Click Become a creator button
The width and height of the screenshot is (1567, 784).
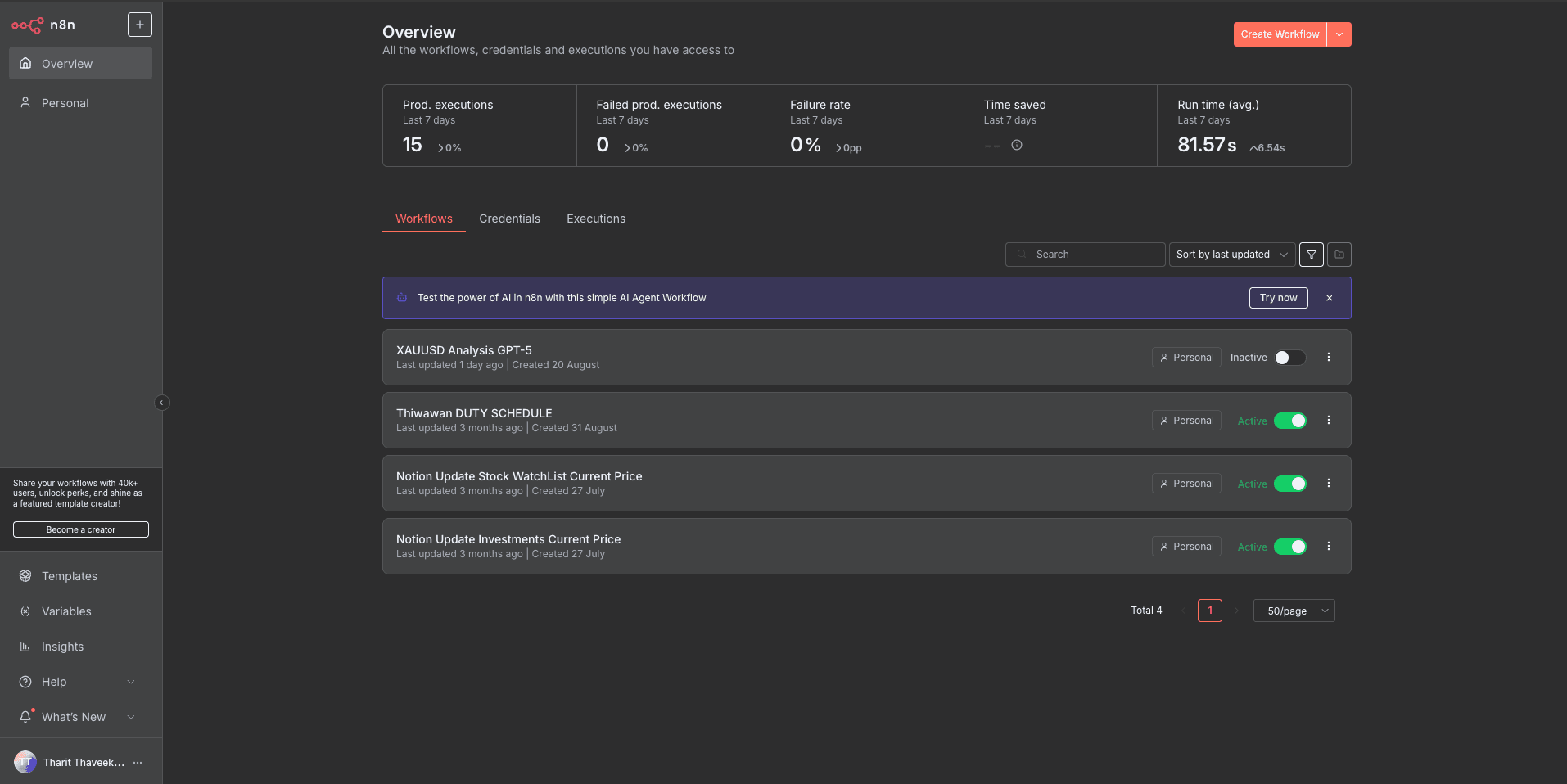coord(81,529)
